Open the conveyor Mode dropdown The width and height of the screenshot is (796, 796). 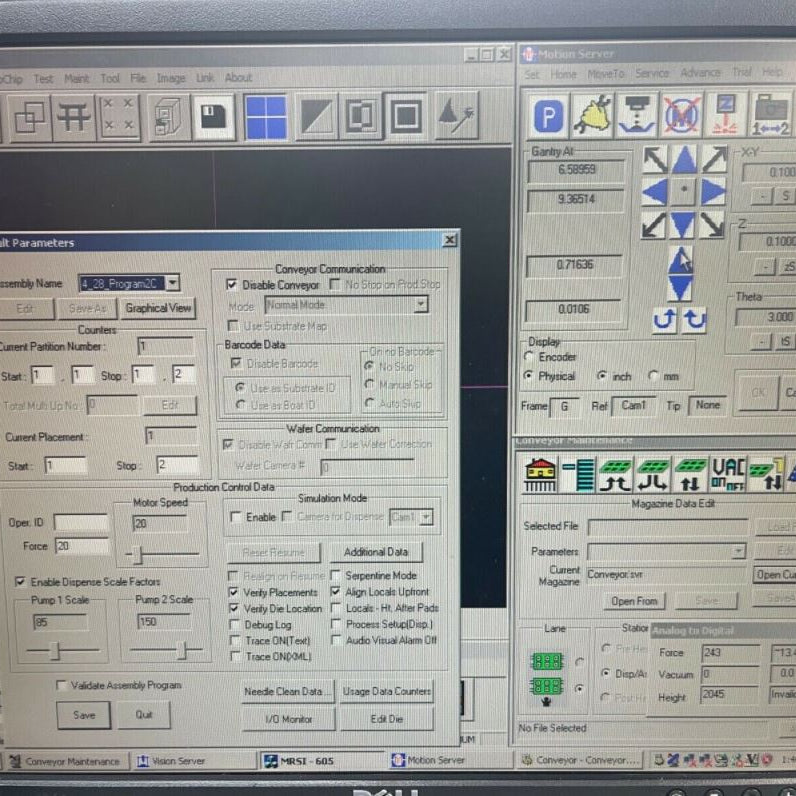(421, 305)
